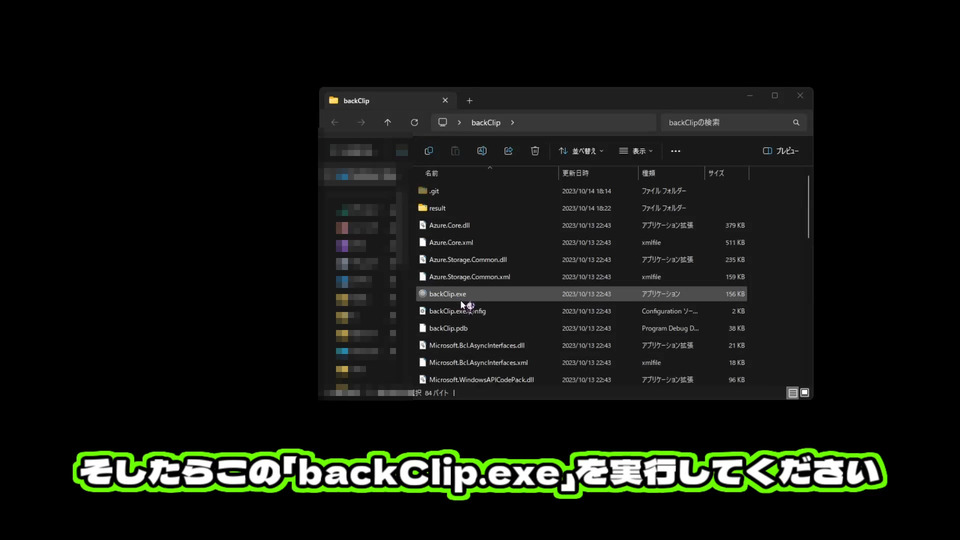Select file name Azure.Core.xml
Image resolution: width=960 pixels, height=540 pixels.
[451, 242]
